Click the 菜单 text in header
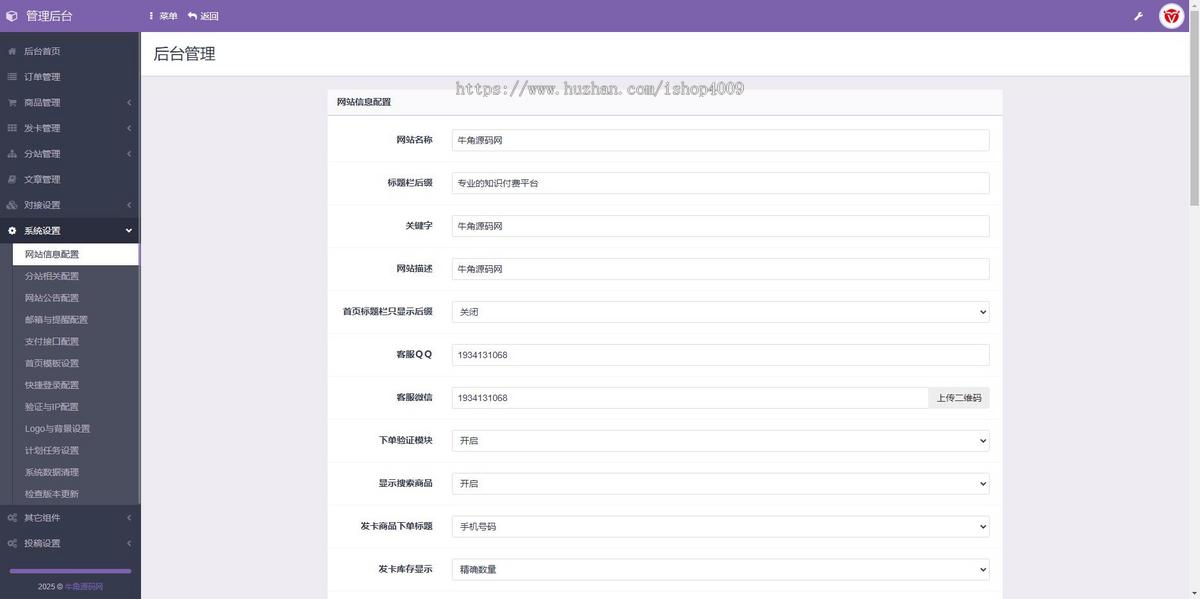Viewport: 1200px width, 599px height. (168, 16)
